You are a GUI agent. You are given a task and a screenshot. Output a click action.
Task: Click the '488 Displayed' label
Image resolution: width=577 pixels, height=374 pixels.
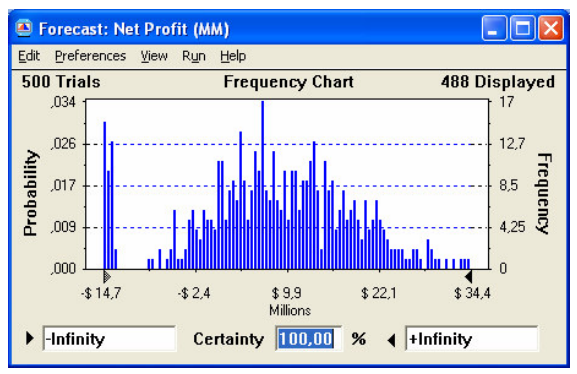pos(498,82)
